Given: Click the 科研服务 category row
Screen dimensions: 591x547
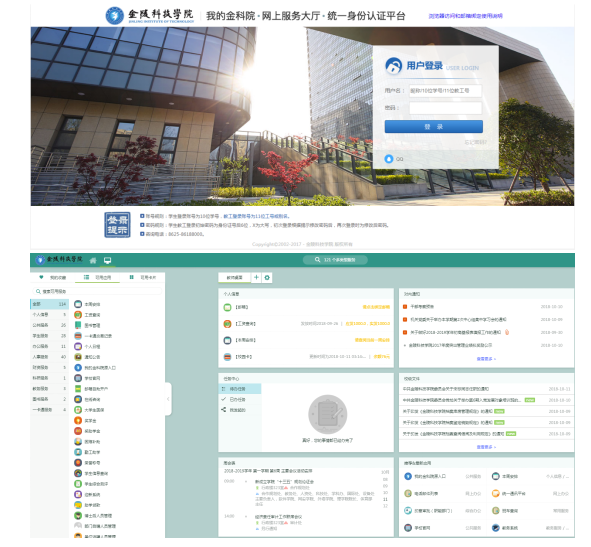Looking at the screenshot, I should pyautogui.click(x=49, y=378).
